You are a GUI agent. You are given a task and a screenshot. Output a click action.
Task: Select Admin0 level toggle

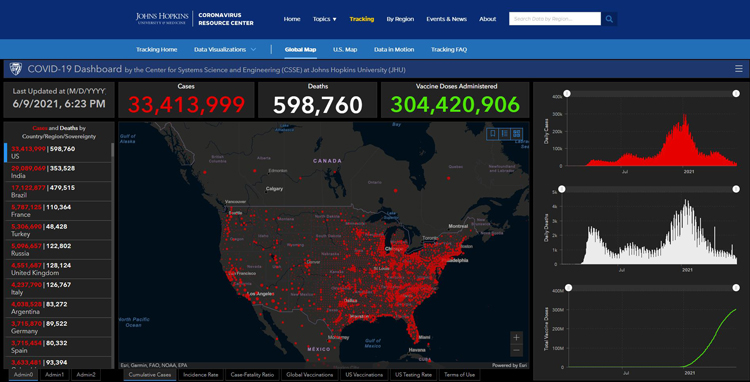(23, 375)
